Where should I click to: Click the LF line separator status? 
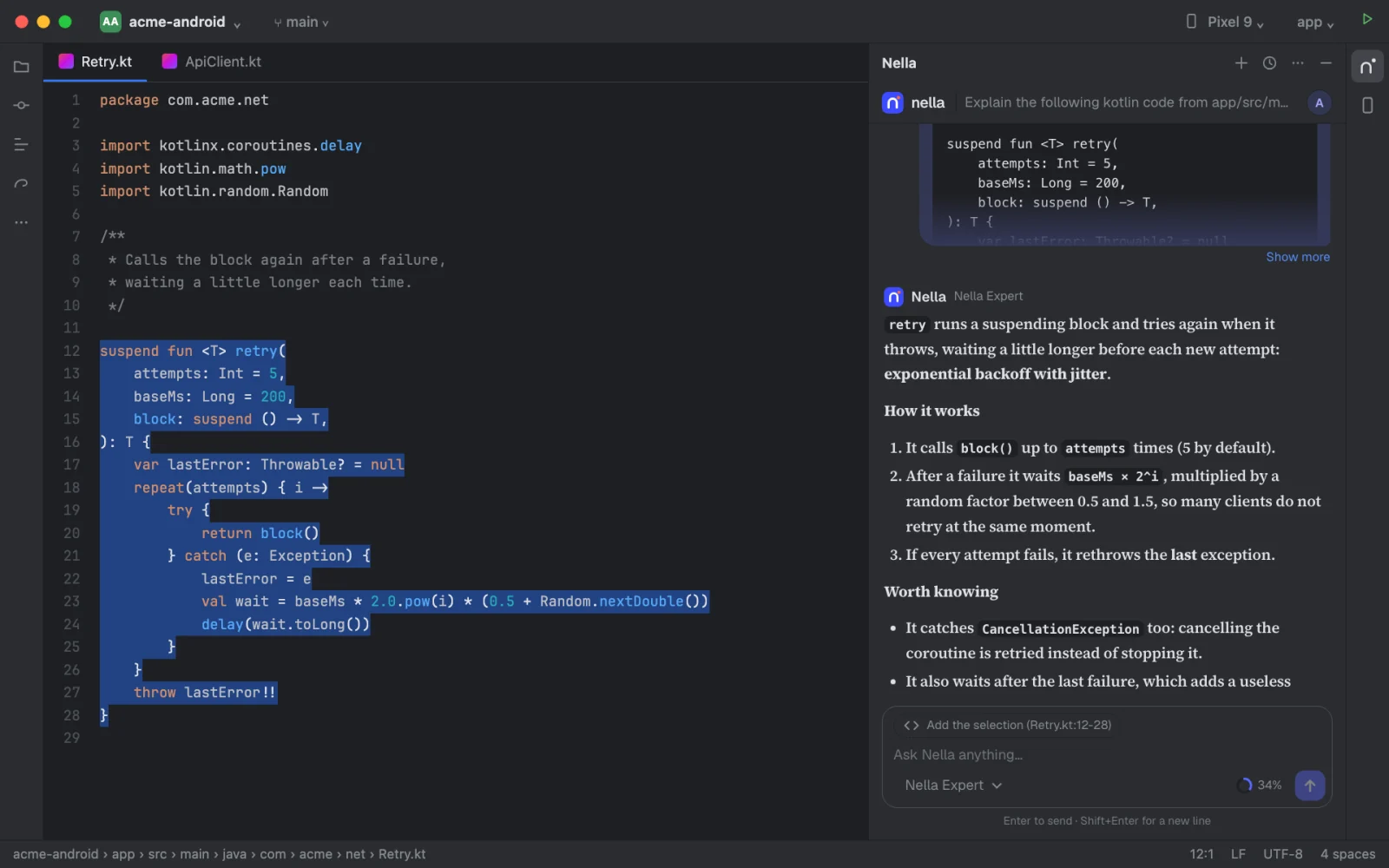click(1238, 854)
